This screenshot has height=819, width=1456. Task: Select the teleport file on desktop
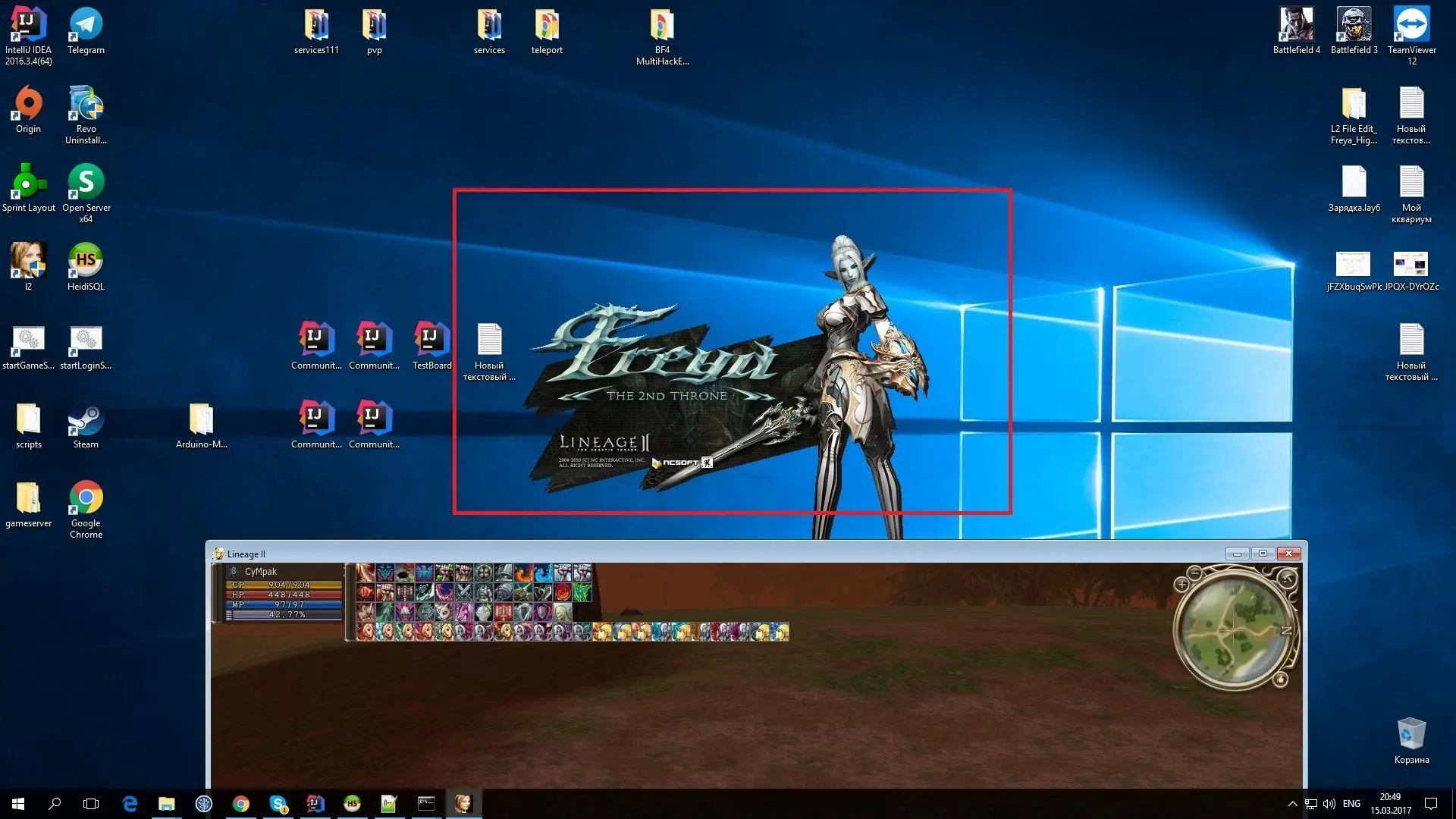click(547, 31)
